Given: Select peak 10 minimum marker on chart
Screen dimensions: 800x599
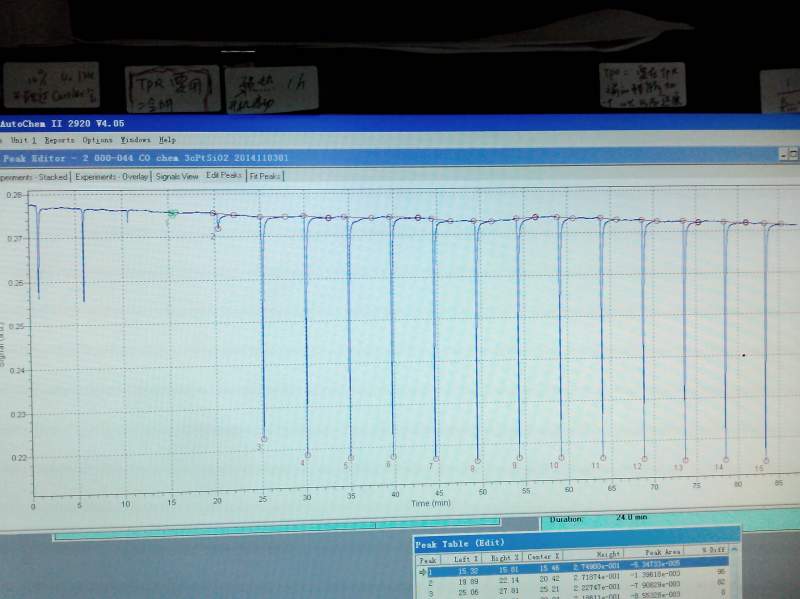Looking at the screenshot, I should 561,458.
